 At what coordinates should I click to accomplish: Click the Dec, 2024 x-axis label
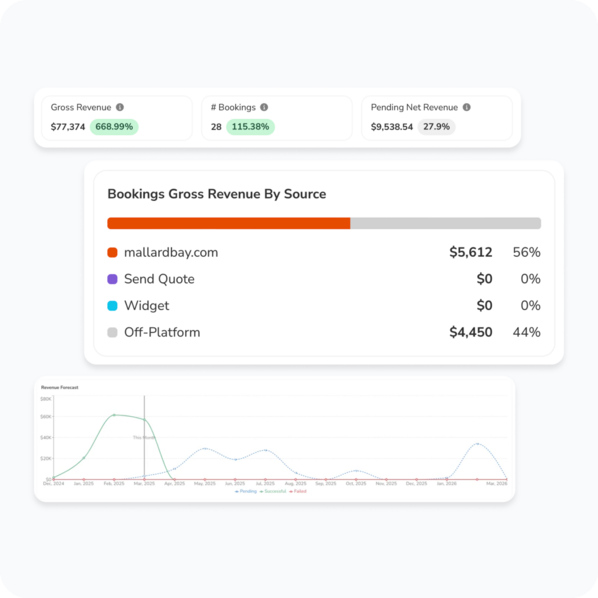click(53, 484)
